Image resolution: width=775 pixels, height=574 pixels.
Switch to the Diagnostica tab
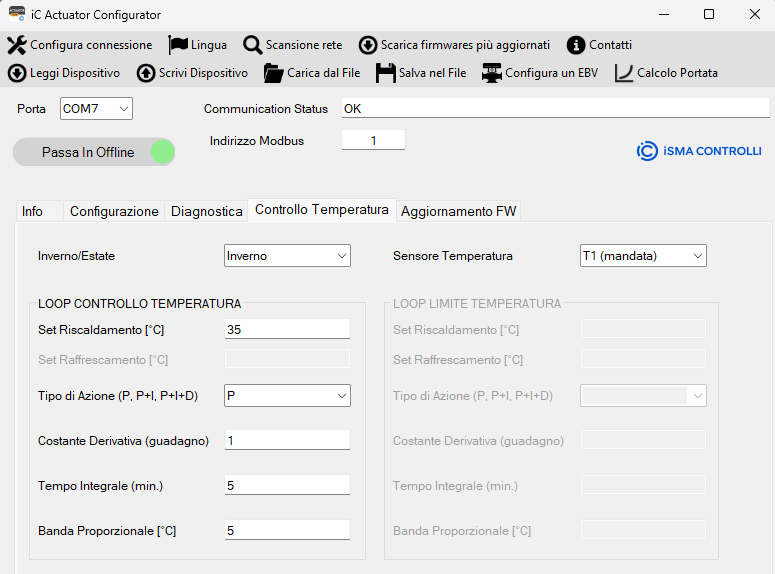207,212
